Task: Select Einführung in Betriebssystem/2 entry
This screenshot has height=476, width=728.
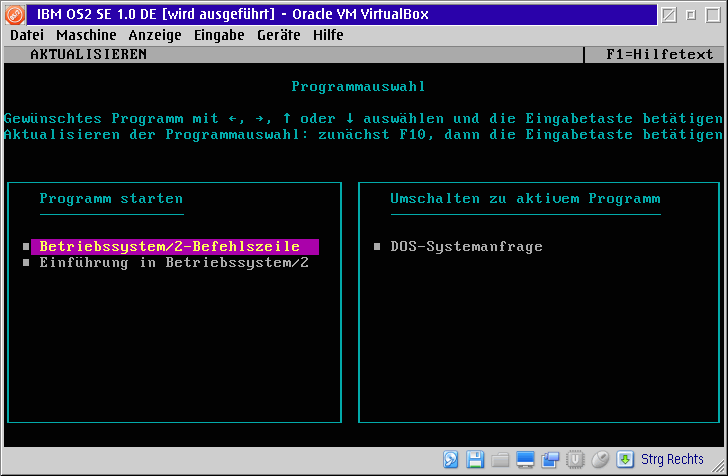Action: [174, 262]
